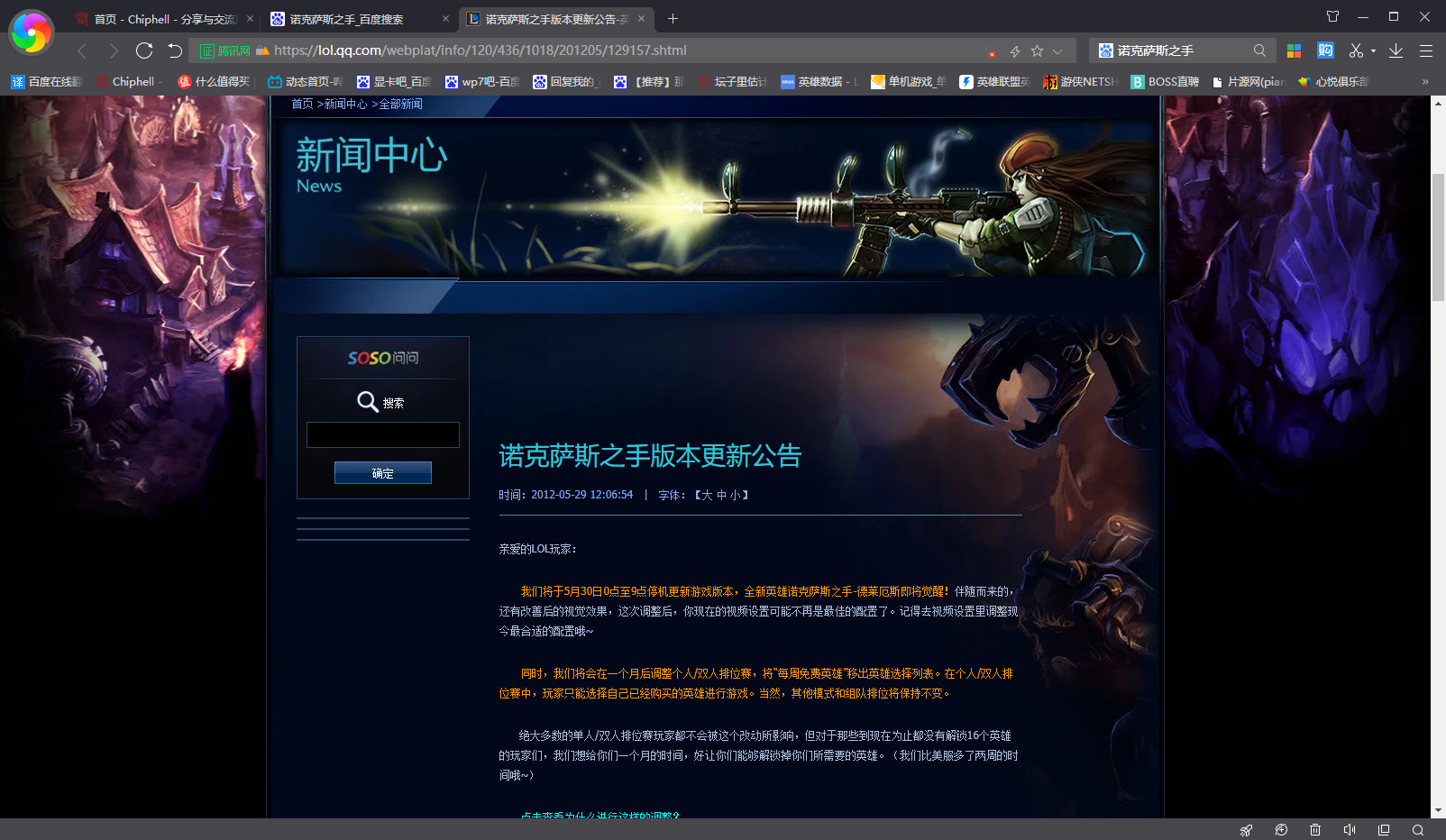The height and width of the screenshot is (840, 1446).
Task: Reload the current page
Action: click(x=144, y=50)
